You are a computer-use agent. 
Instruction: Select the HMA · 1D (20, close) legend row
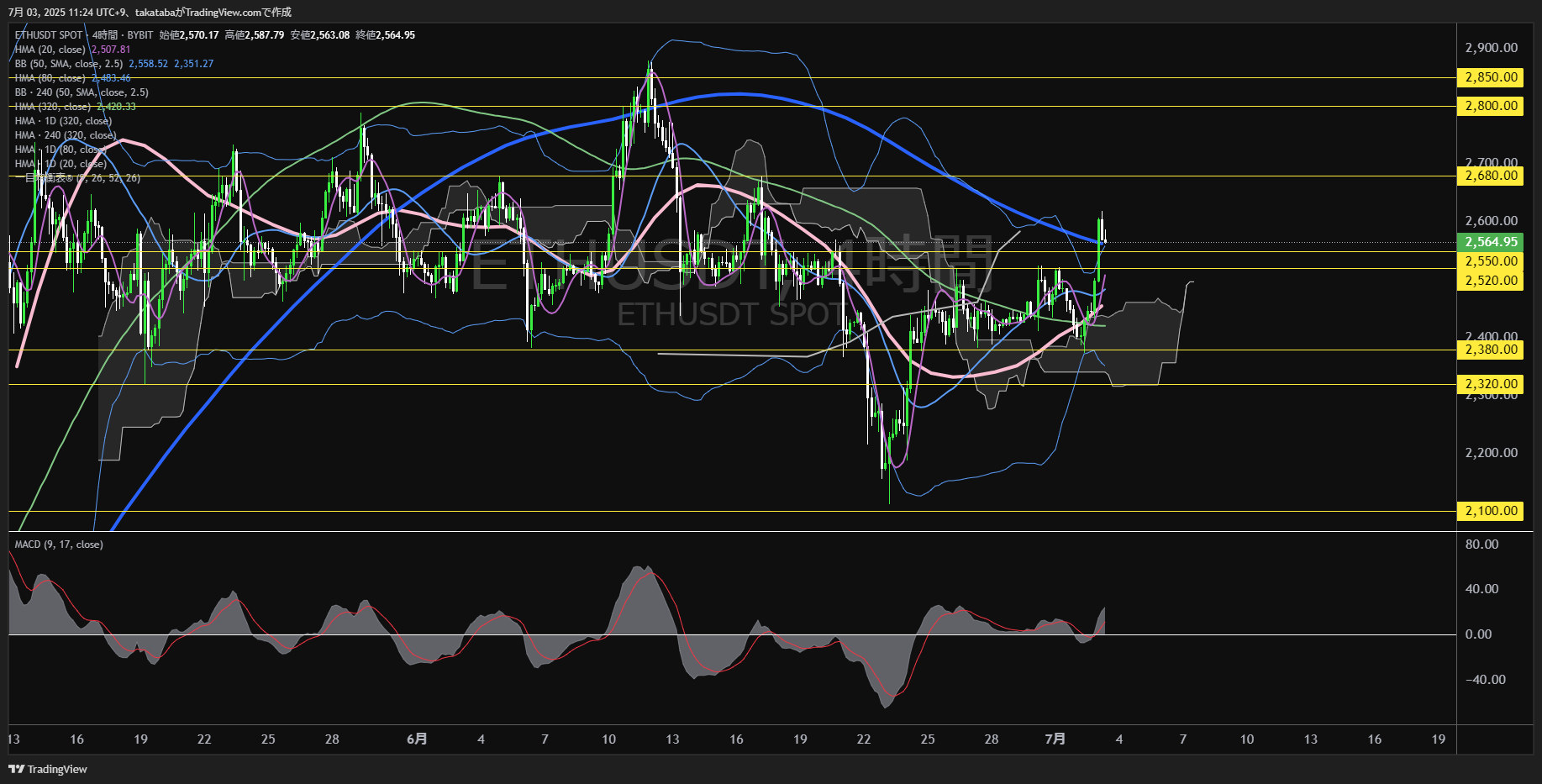click(x=61, y=164)
